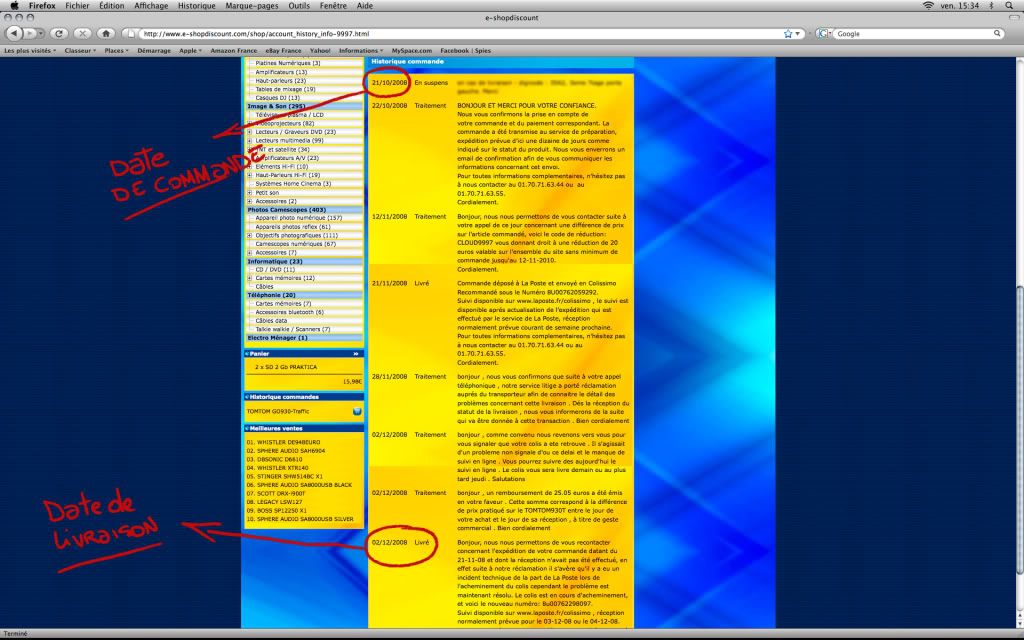The height and width of the screenshot is (640, 1024).
Task: Click the URL address bar
Action: tap(450, 33)
